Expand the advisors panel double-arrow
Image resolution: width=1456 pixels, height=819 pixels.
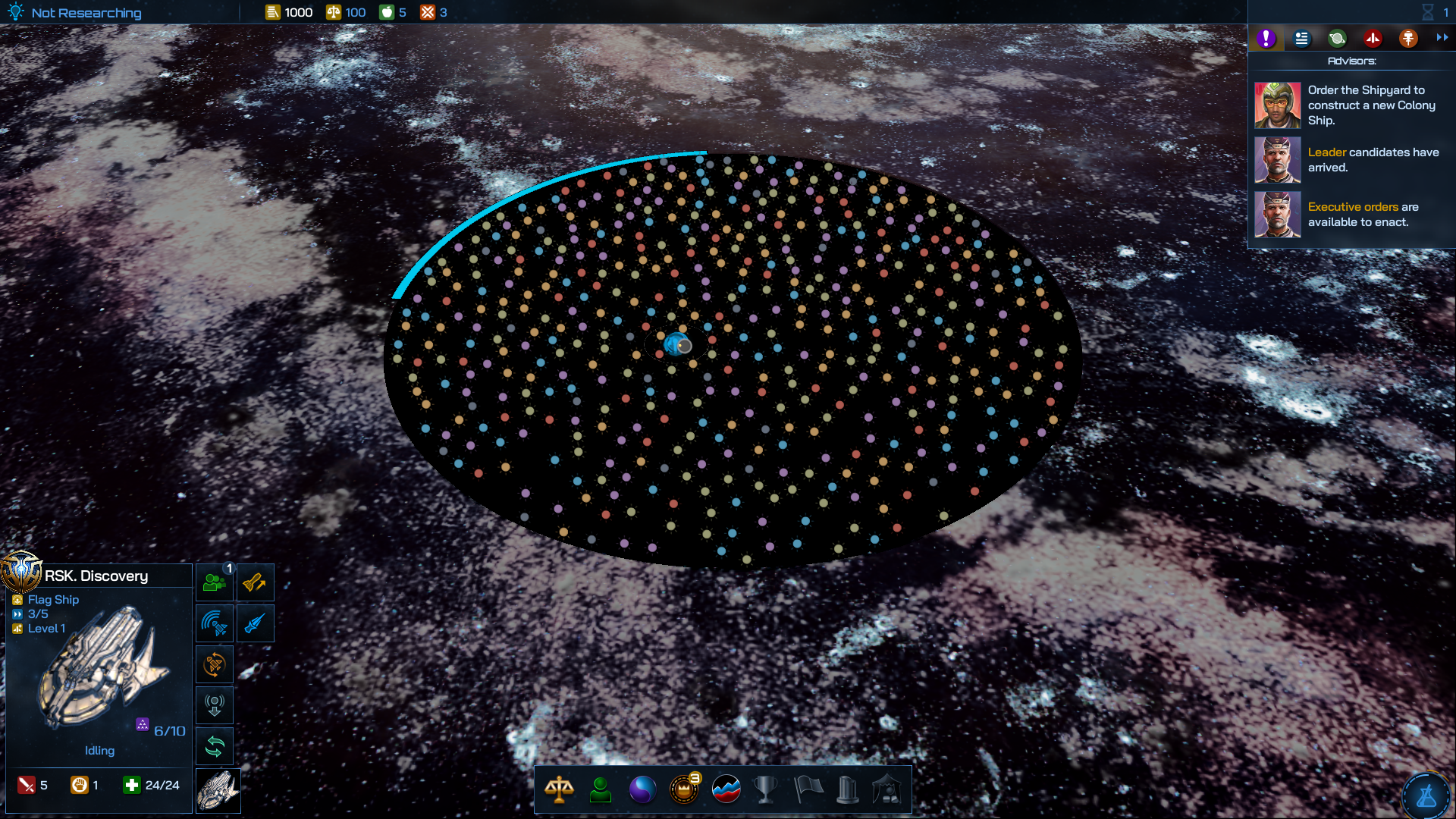coord(1442,38)
